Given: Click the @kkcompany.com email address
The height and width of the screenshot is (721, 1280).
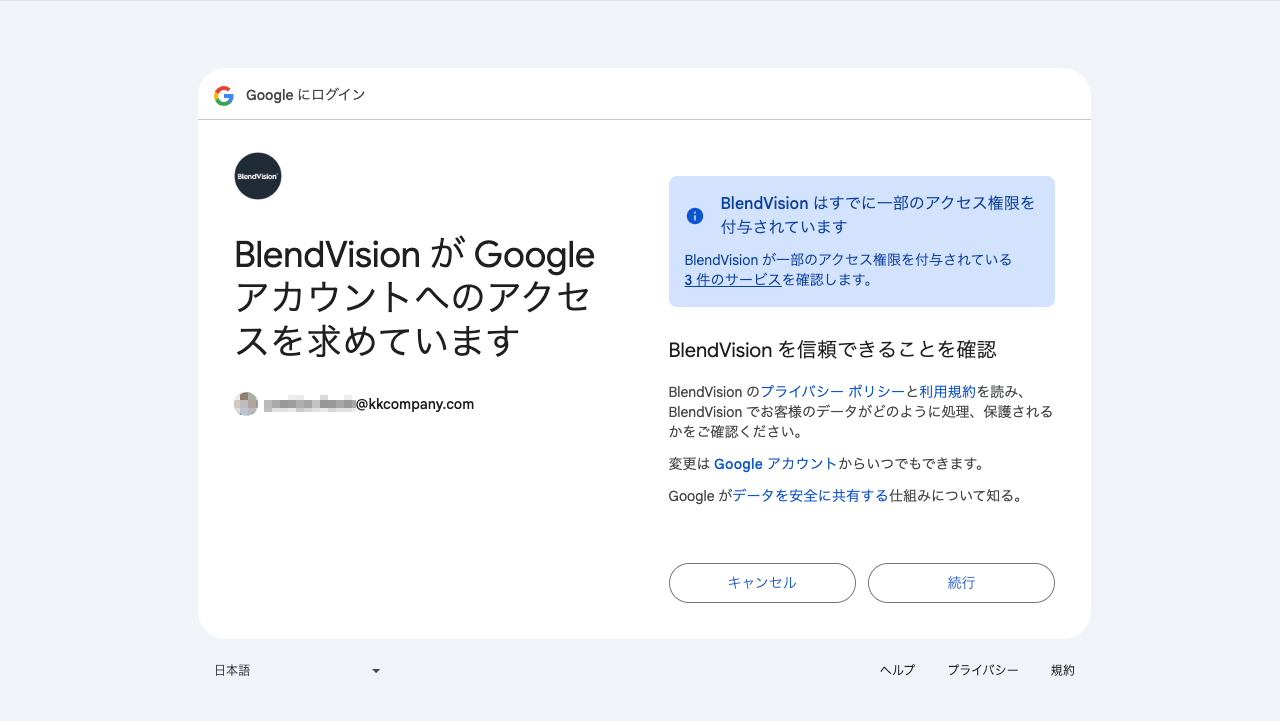Looking at the screenshot, I should coord(369,404).
